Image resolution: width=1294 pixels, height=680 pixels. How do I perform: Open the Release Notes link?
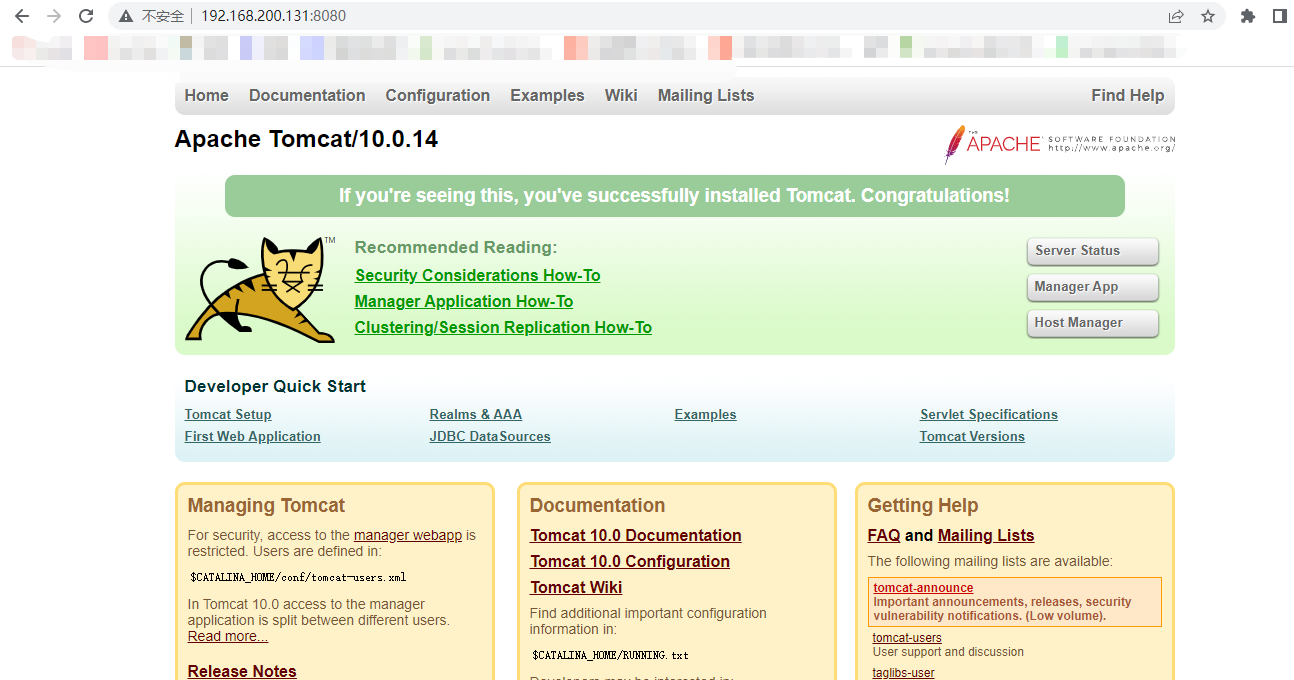(242, 671)
